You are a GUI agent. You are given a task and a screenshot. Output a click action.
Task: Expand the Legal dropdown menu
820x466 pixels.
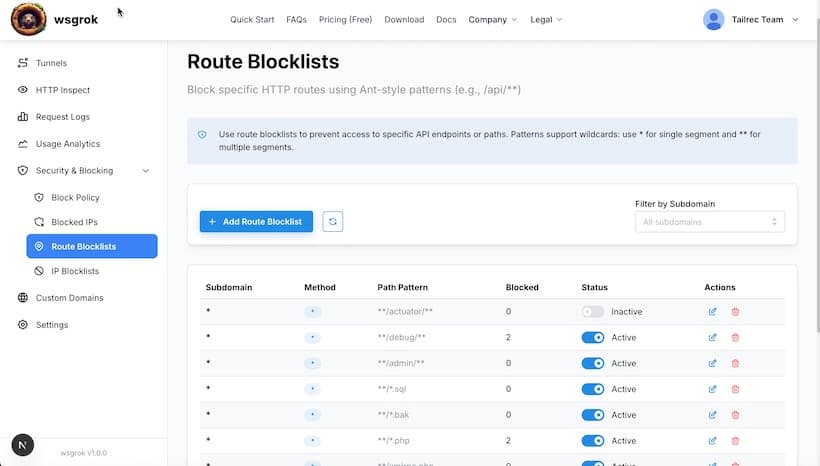pyautogui.click(x=546, y=19)
